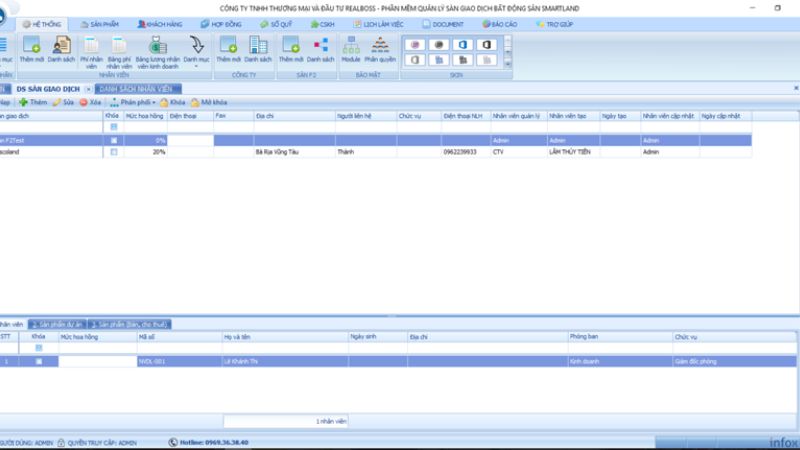Viewport: 800px width, 450px height.
Task: Check Khóa box for employee NVDL-001
Action: (x=39, y=361)
